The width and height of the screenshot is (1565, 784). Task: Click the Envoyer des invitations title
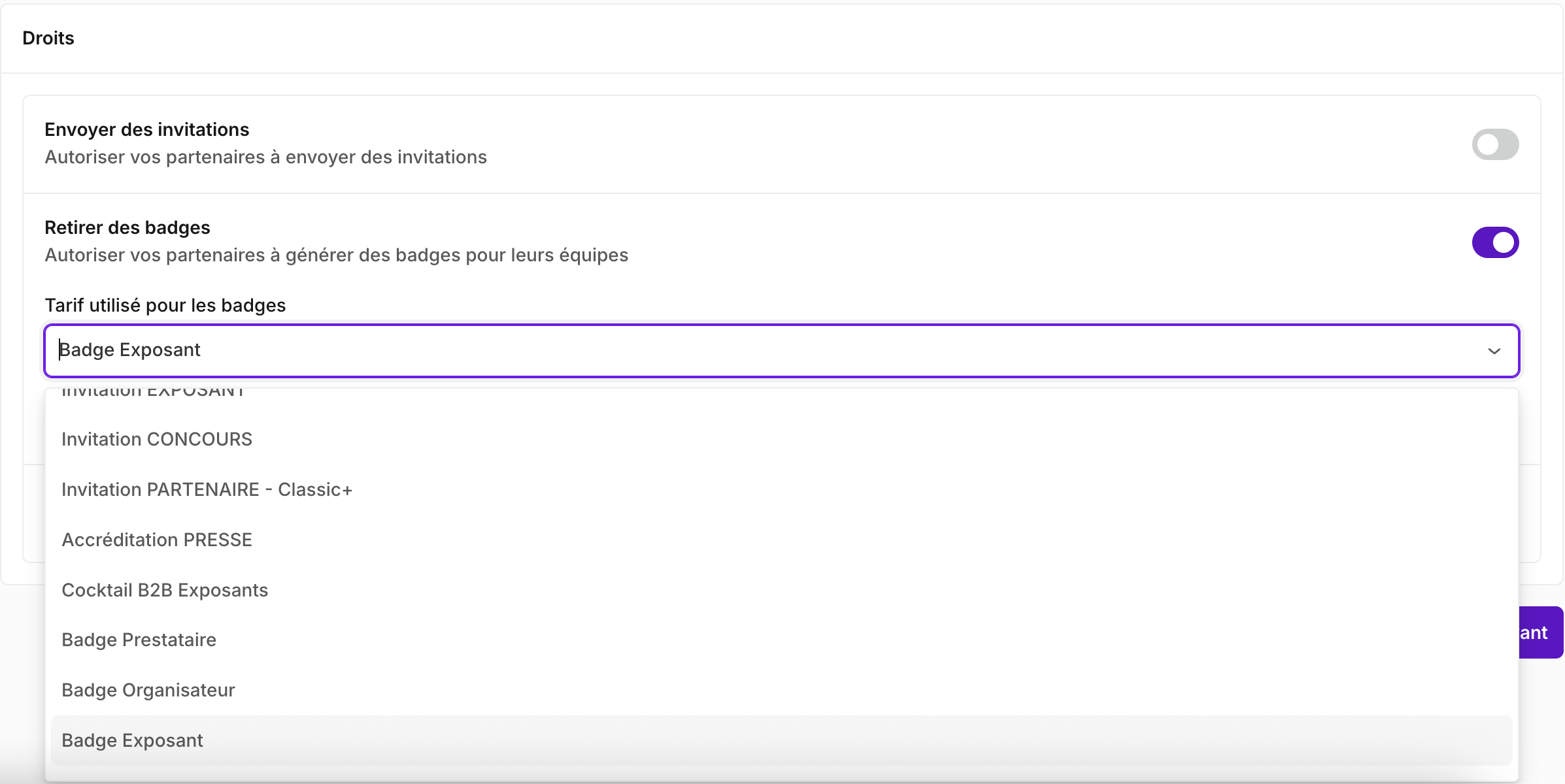pyautogui.click(x=146, y=129)
